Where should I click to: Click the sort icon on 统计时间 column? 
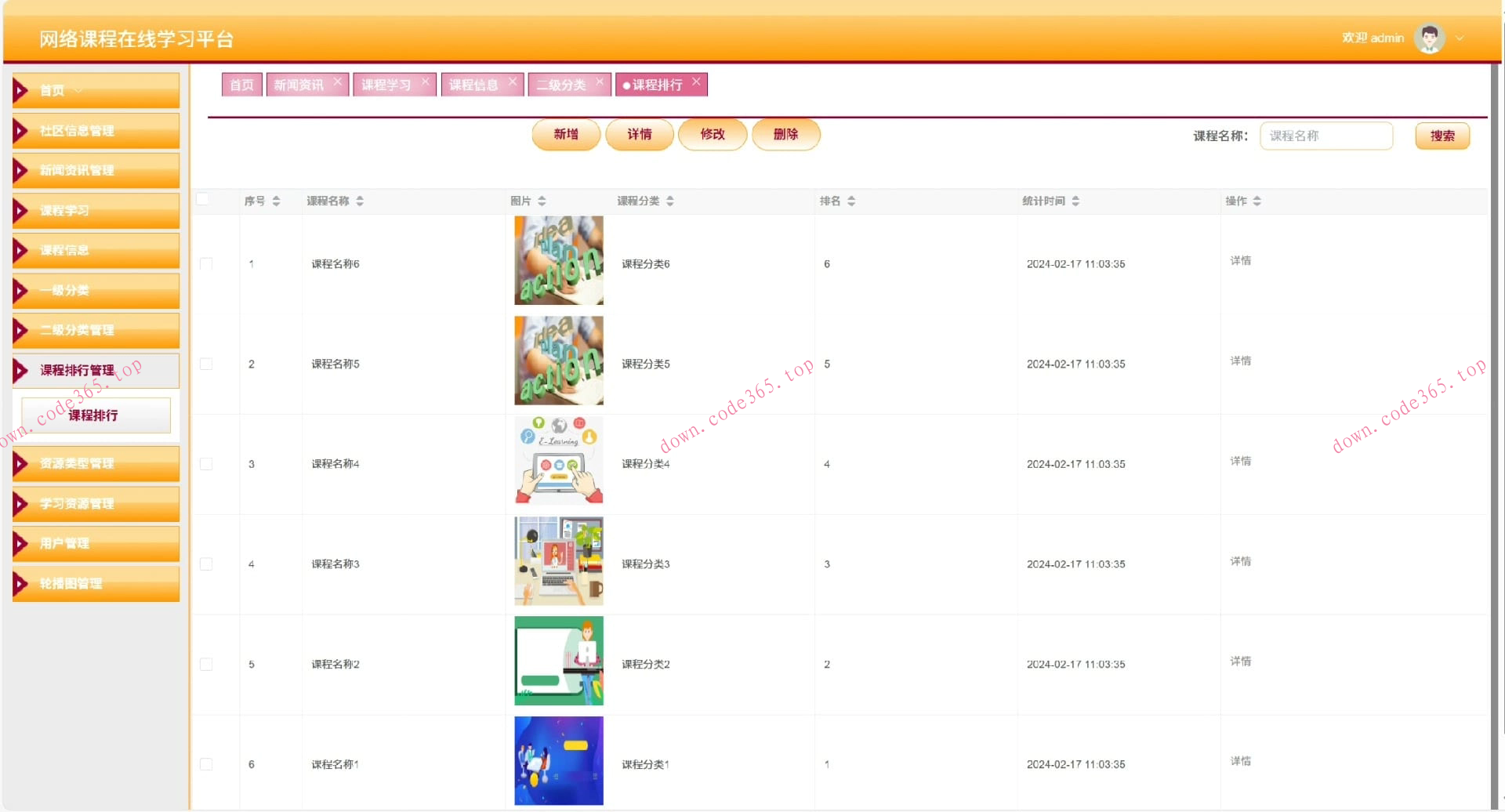[x=1076, y=201]
